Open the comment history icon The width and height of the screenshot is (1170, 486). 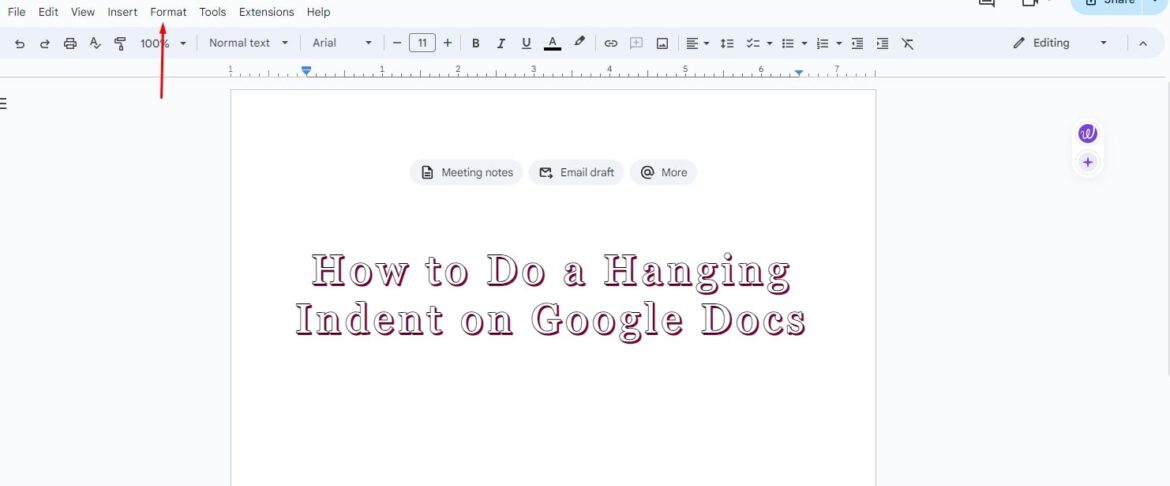pyautogui.click(x=986, y=3)
